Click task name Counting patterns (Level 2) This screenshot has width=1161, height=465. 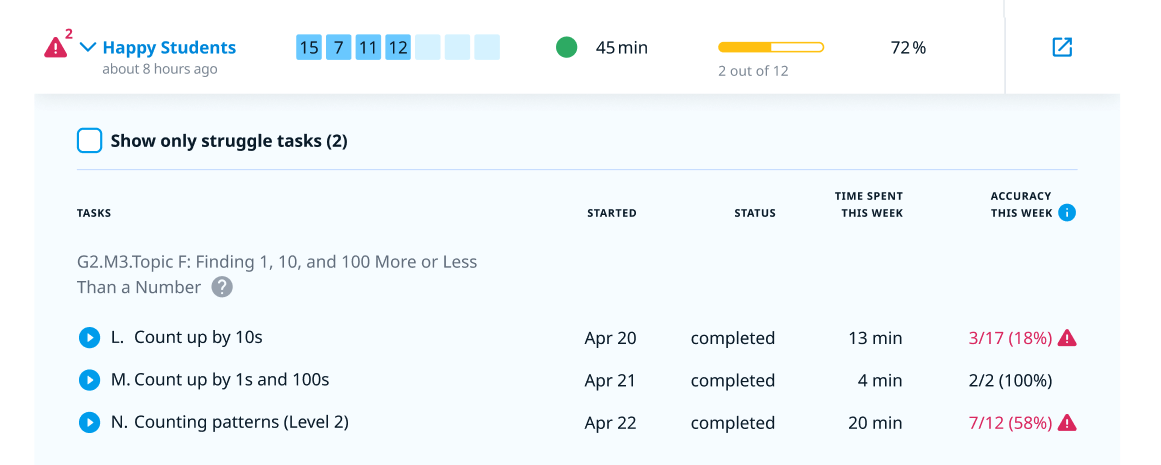click(x=241, y=422)
